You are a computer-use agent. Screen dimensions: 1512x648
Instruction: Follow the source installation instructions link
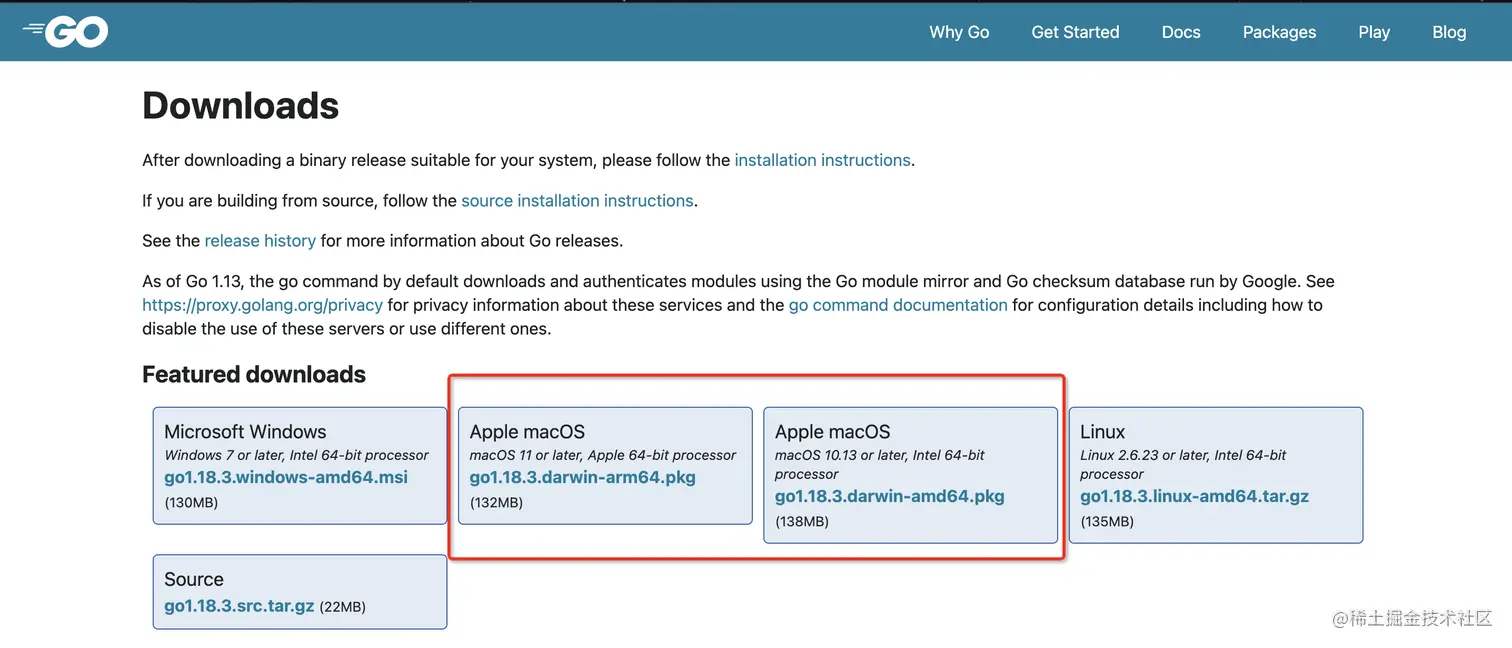click(577, 201)
